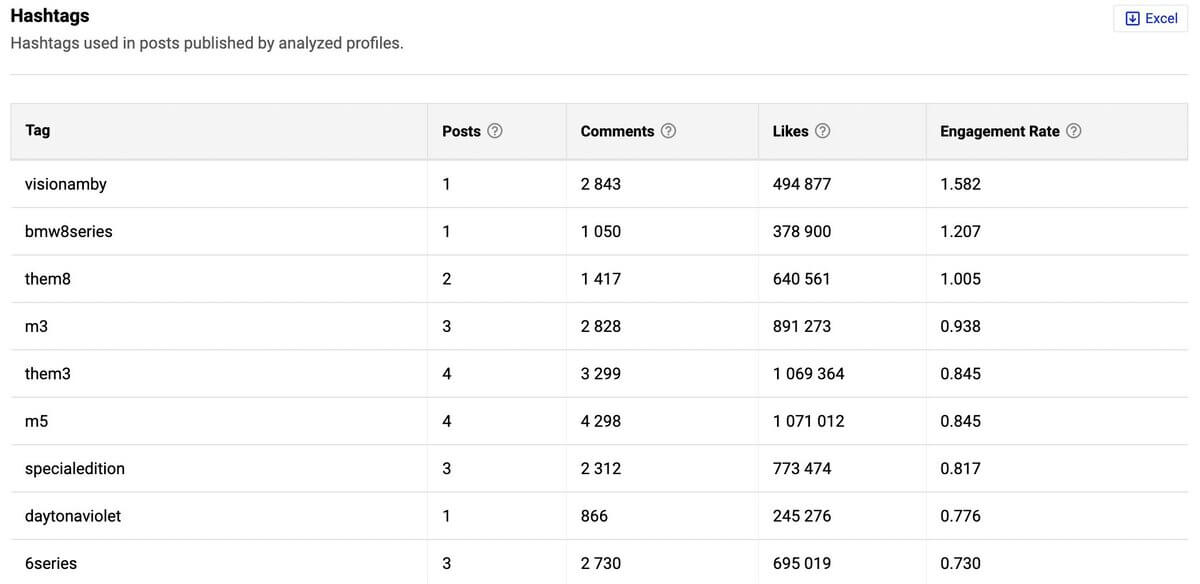Sort table by the Tag column header

38,131
